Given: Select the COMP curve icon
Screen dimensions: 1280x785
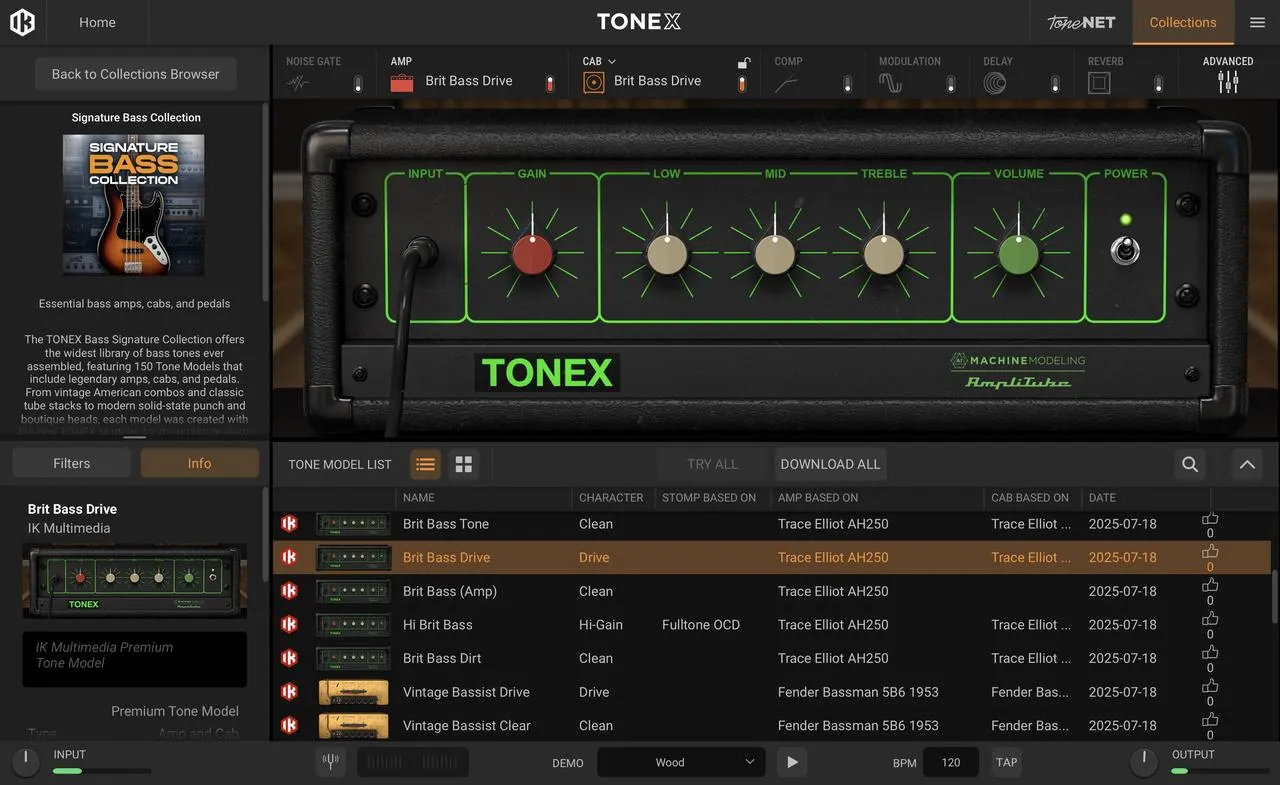Looking at the screenshot, I should [x=786, y=84].
